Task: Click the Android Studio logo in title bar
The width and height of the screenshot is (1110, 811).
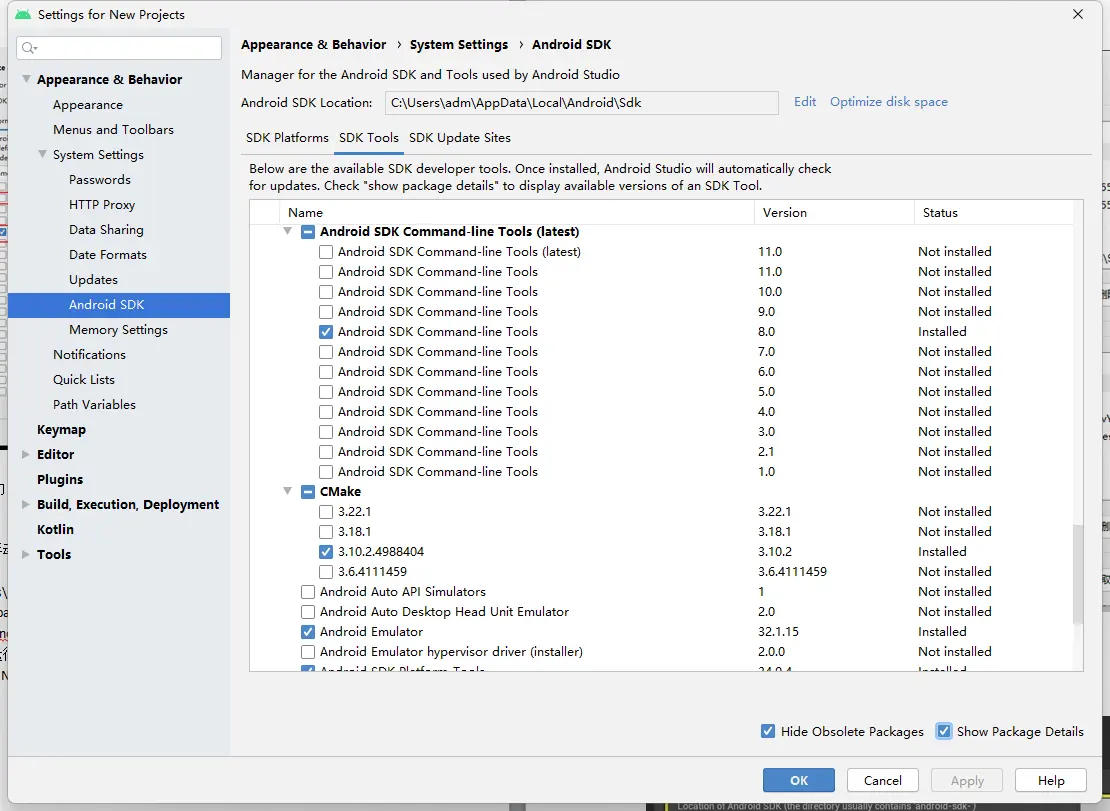Action: 23,14
